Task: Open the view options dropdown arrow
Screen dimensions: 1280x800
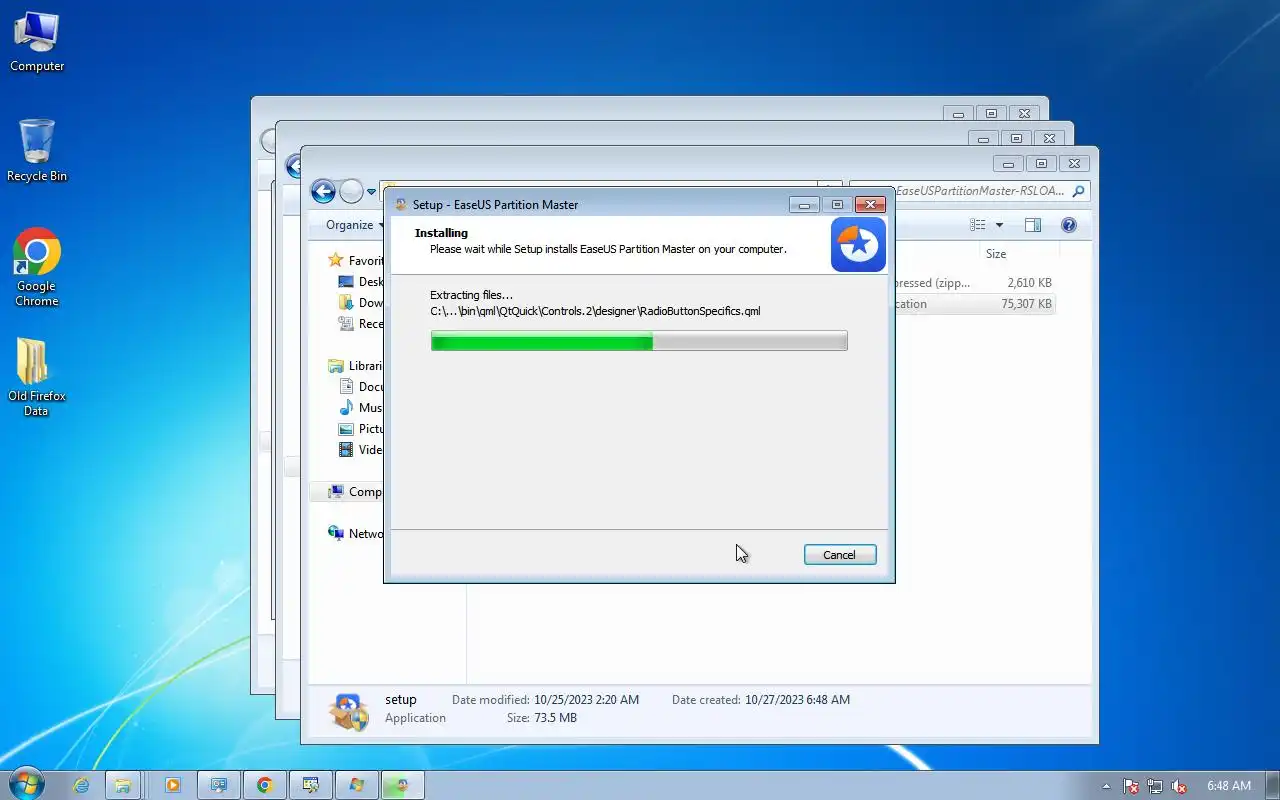Action: (x=999, y=225)
